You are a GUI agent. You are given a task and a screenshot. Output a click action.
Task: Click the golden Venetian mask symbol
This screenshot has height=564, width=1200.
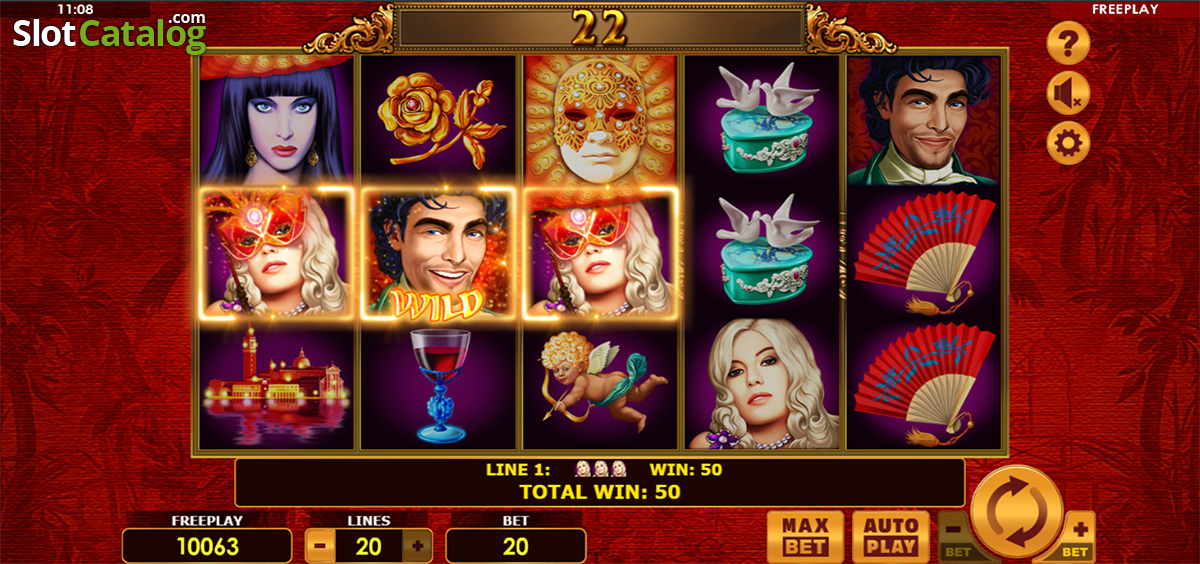point(600,121)
